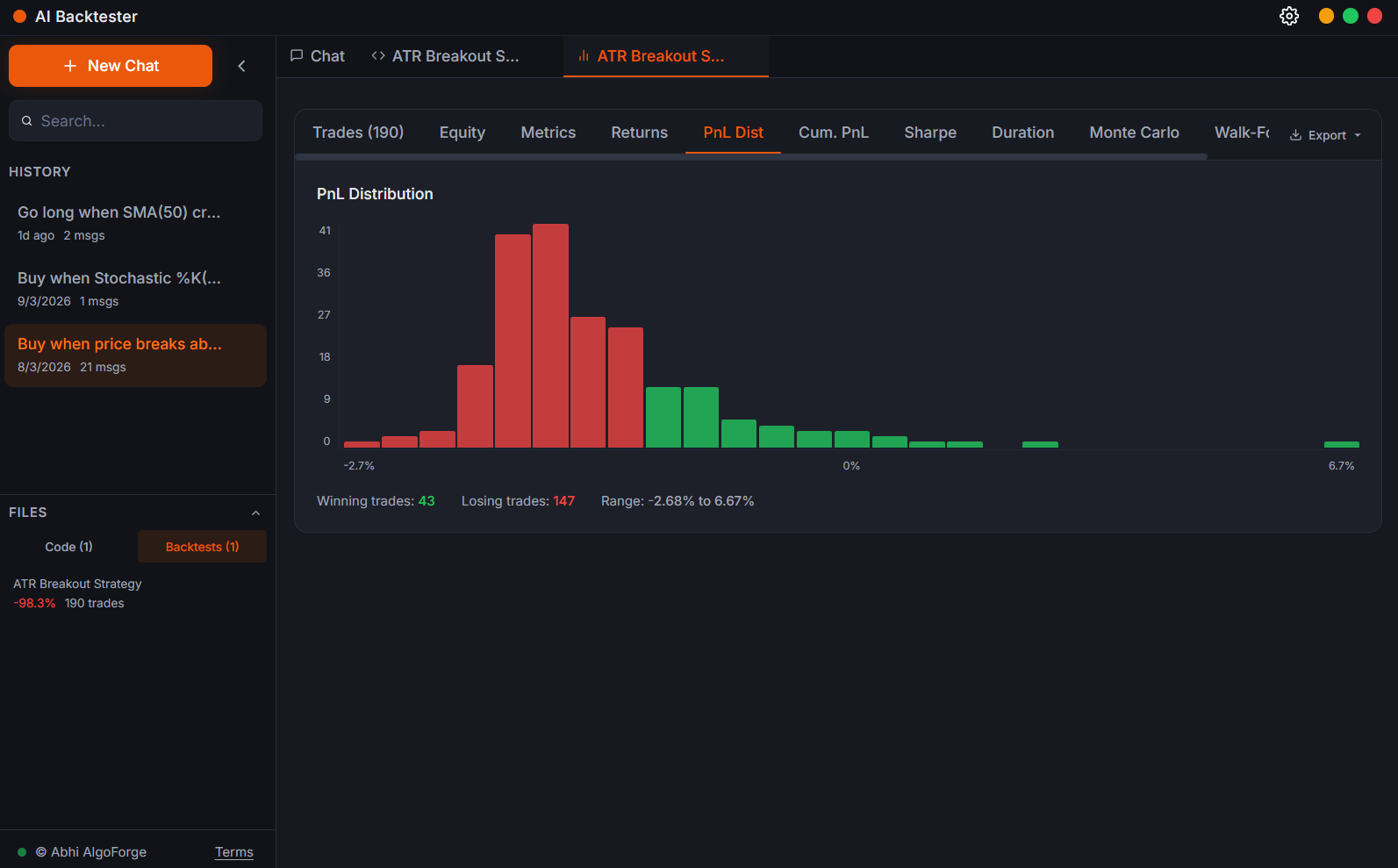Open the settings gear icon
This screenshot has width=1398, height=868.
[x=1288, y=17]
